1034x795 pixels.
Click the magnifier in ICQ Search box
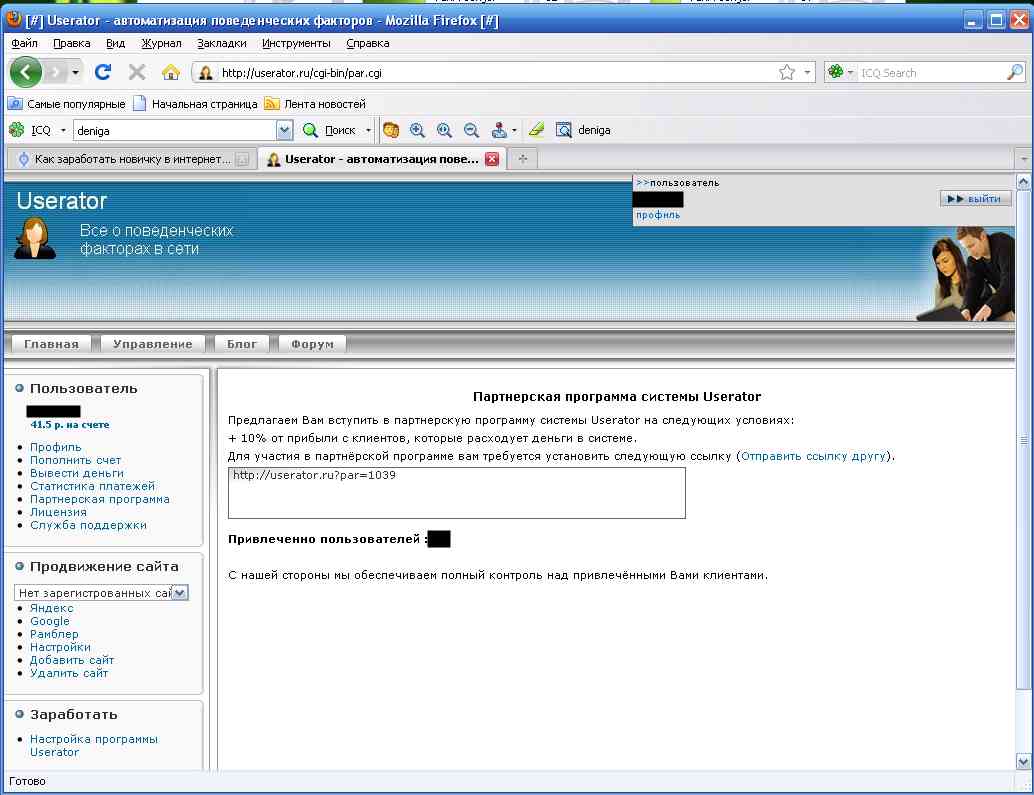pyautogui.click(x=1015, y=72)
